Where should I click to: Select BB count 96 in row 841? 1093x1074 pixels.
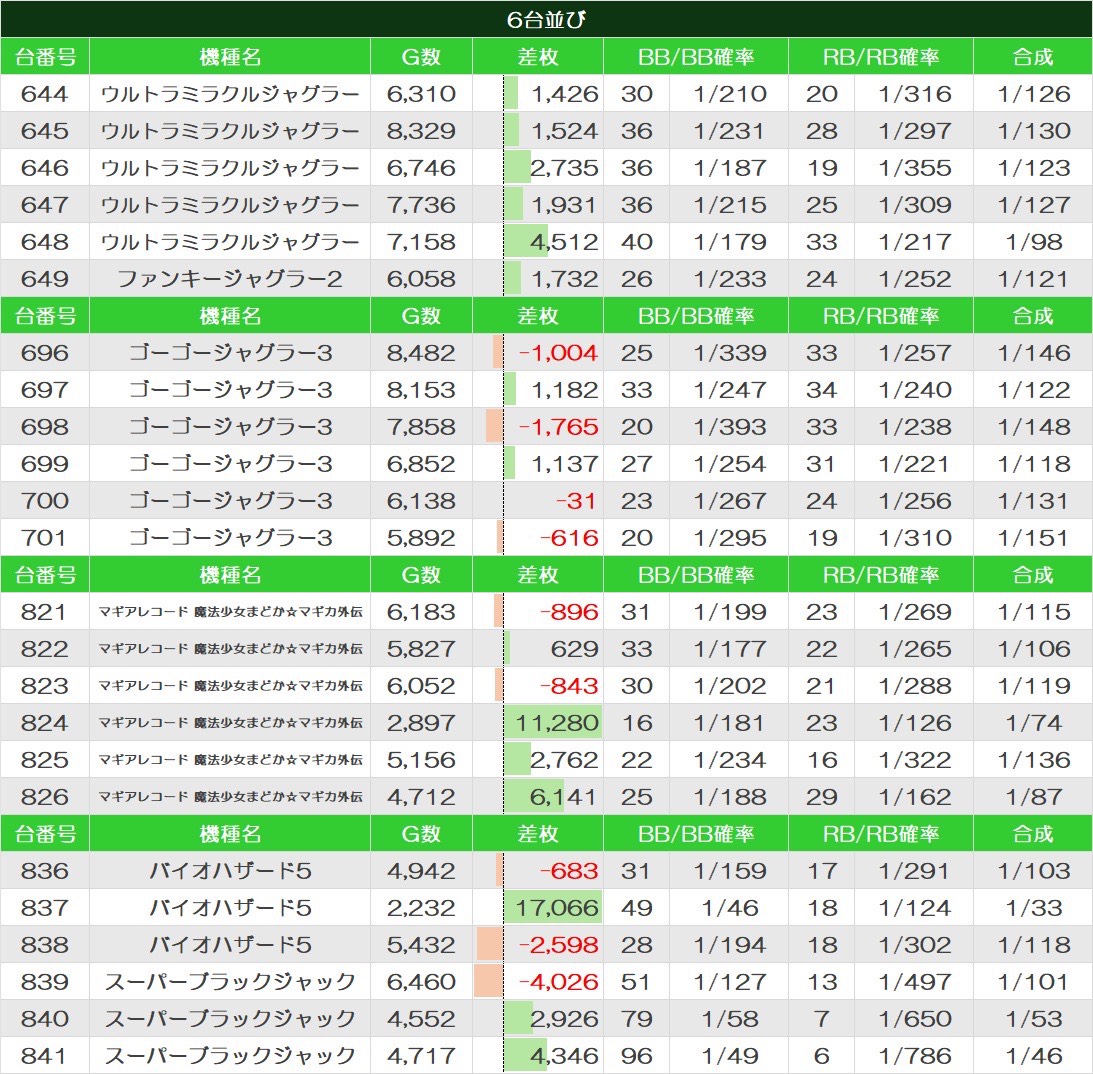(636, 1055)
